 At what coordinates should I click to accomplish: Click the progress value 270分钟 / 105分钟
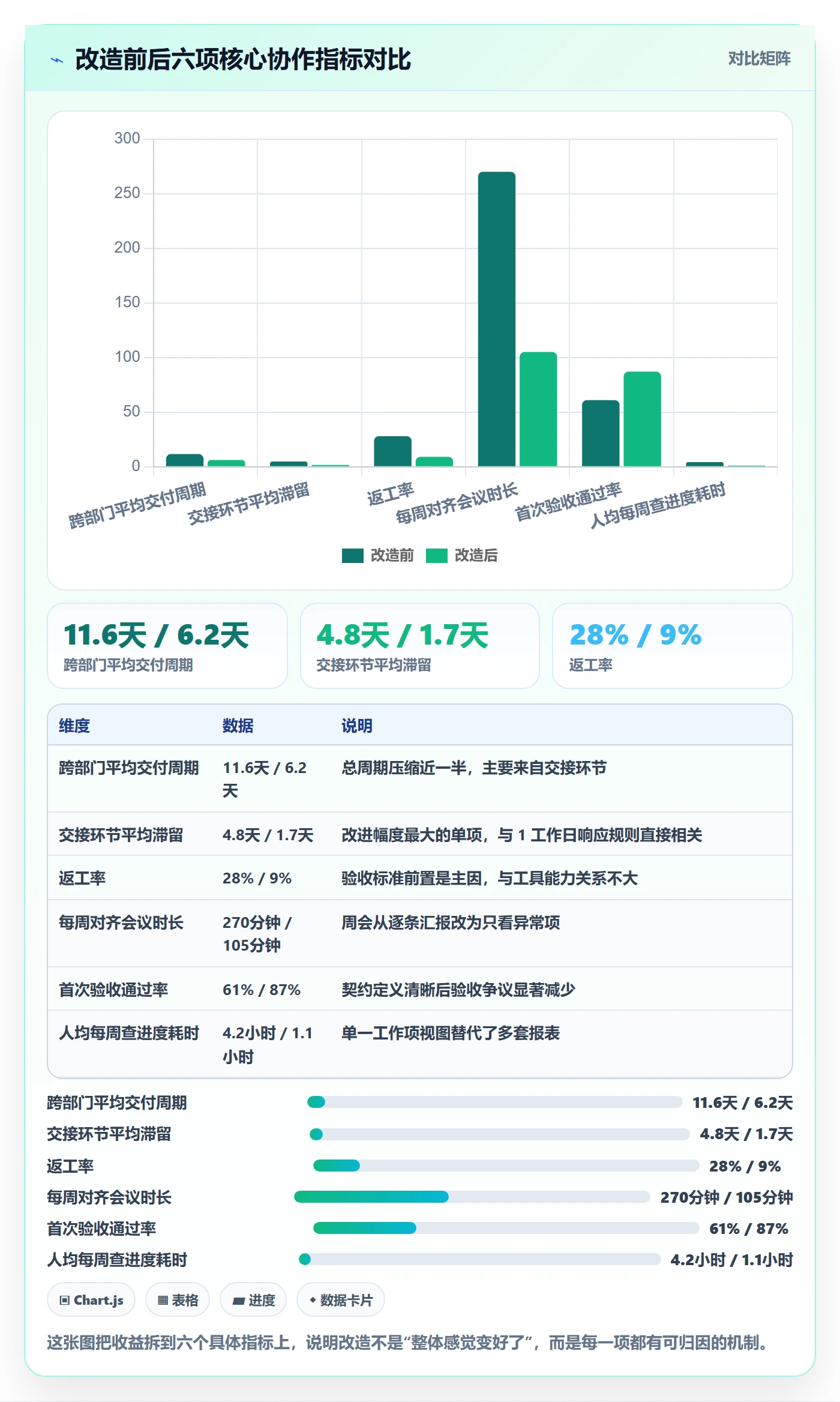pos(727,1197)
